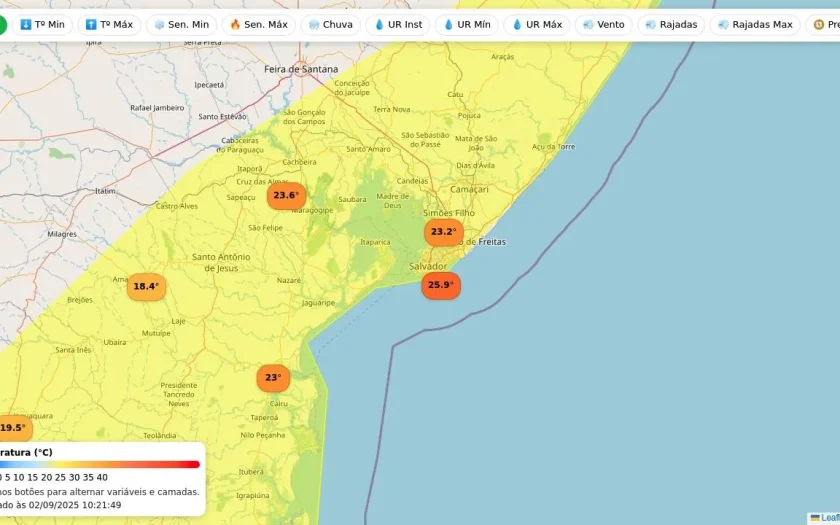Open the 23° marker near Cairu
Image resolution: width=840 pixels, height=525 pixels.
coord(273,378)
